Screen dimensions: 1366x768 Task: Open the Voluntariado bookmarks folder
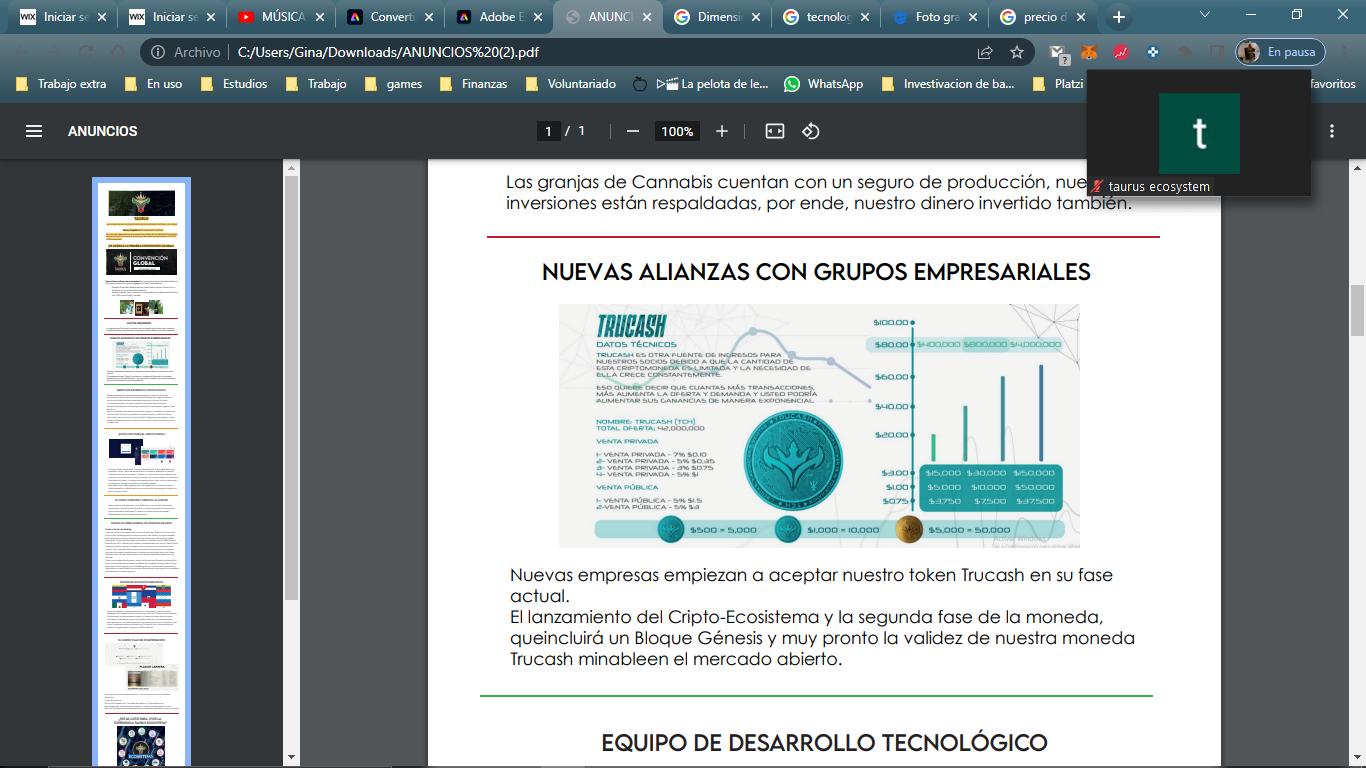coord(570,84)
